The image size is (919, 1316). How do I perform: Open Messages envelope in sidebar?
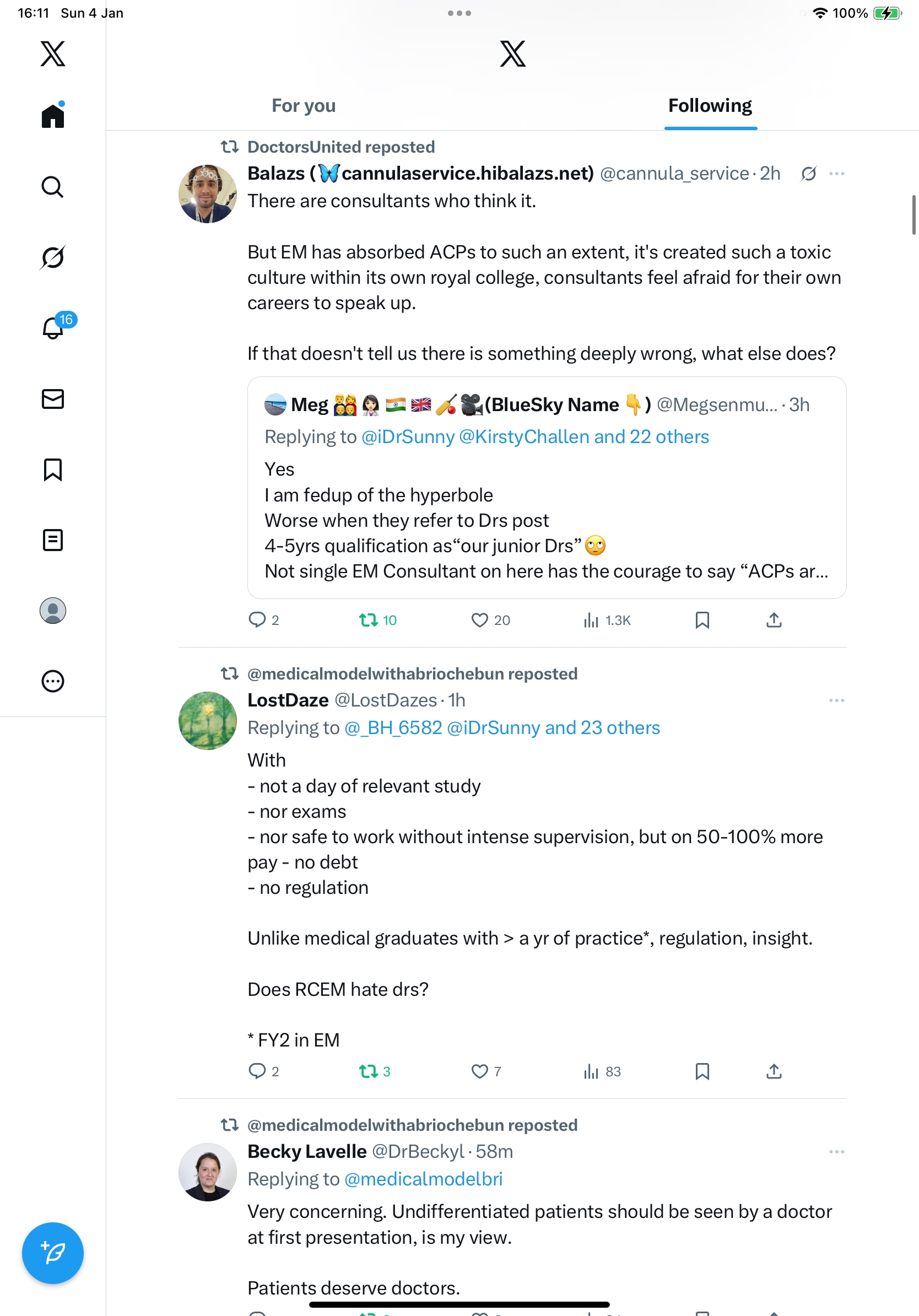53,399
